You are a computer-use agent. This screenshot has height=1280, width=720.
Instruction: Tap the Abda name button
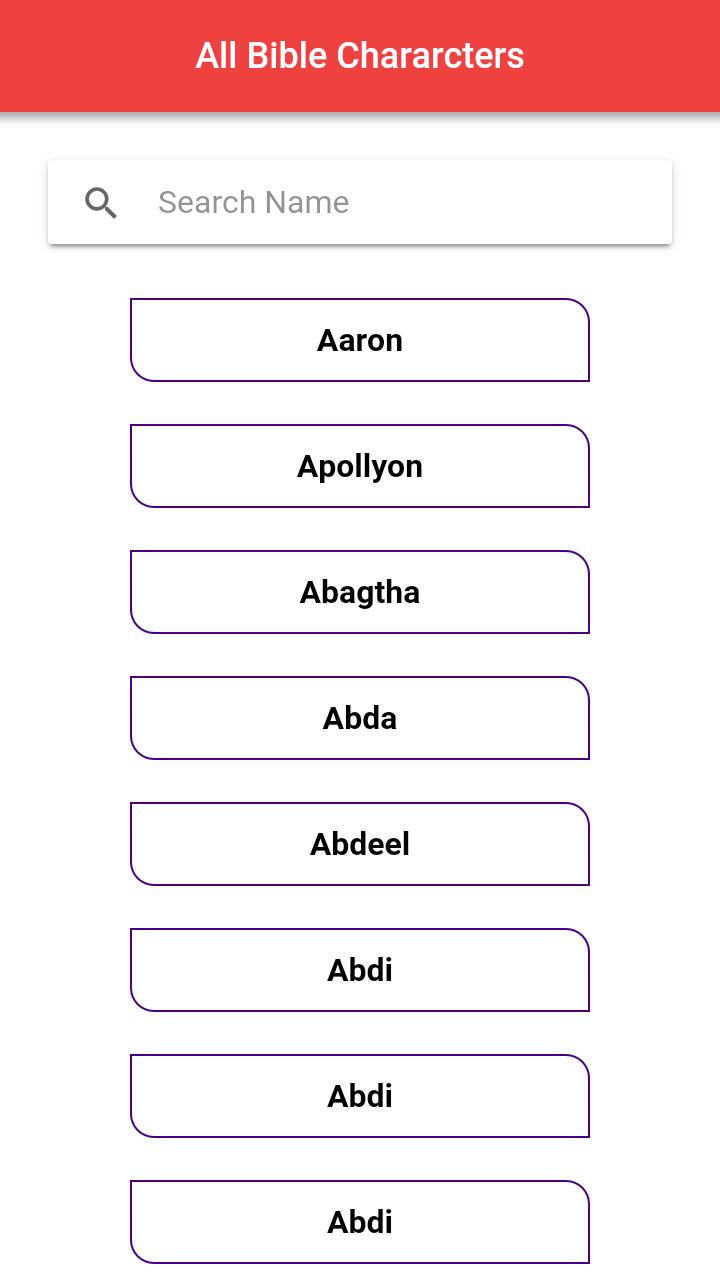(360, 718)
